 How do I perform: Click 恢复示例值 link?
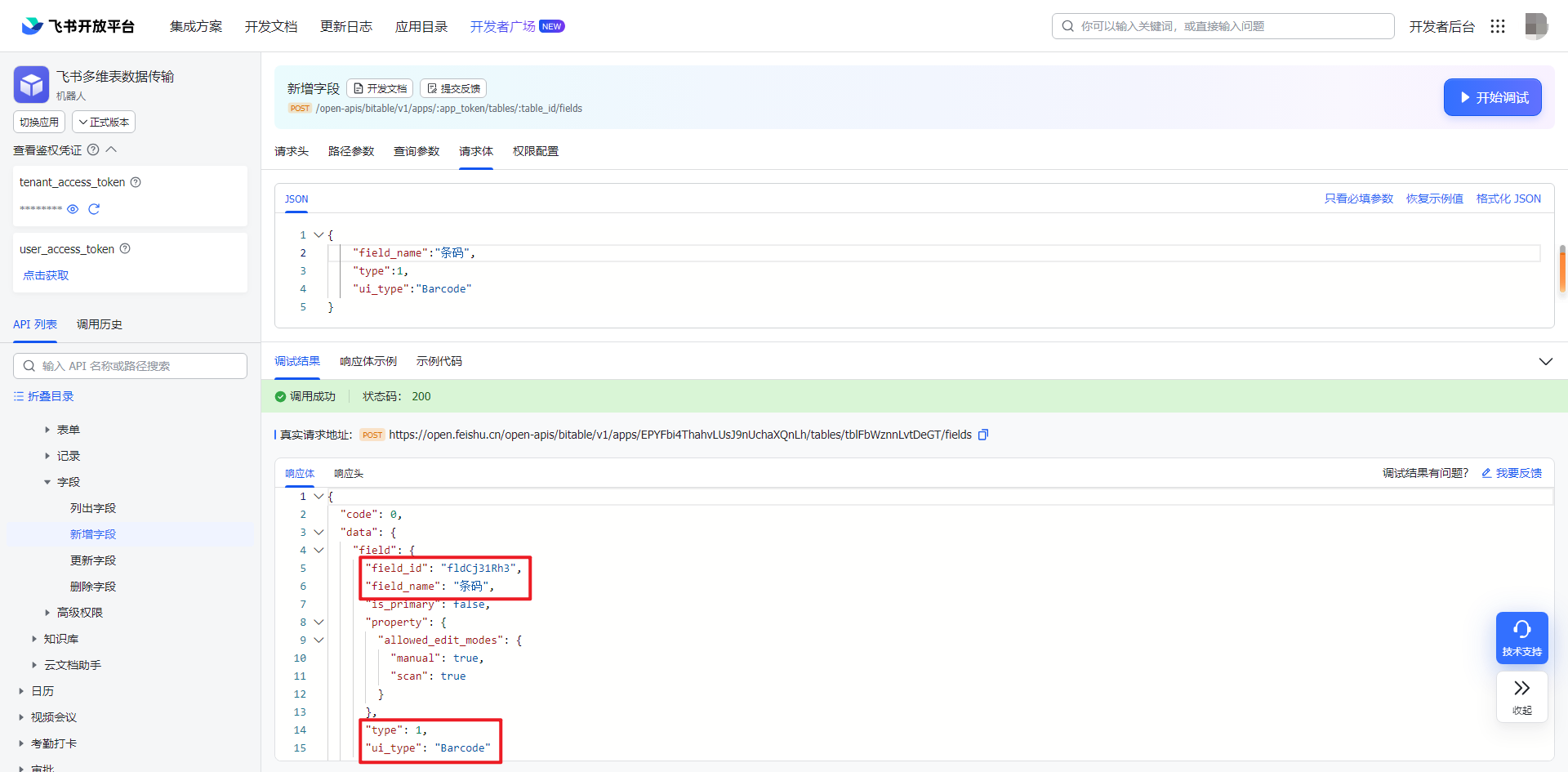1434,199
